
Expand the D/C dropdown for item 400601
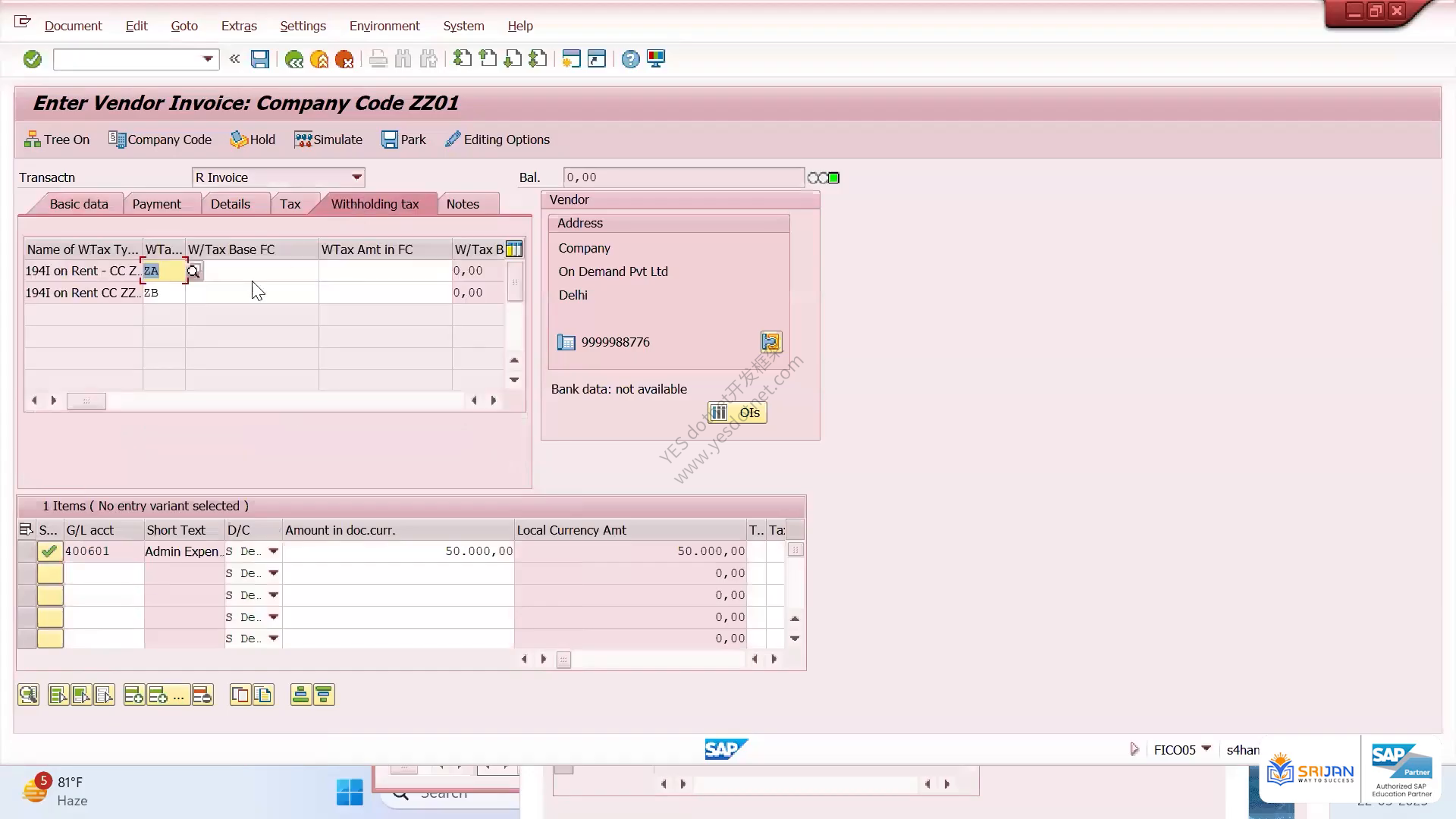tap(274, 551)
